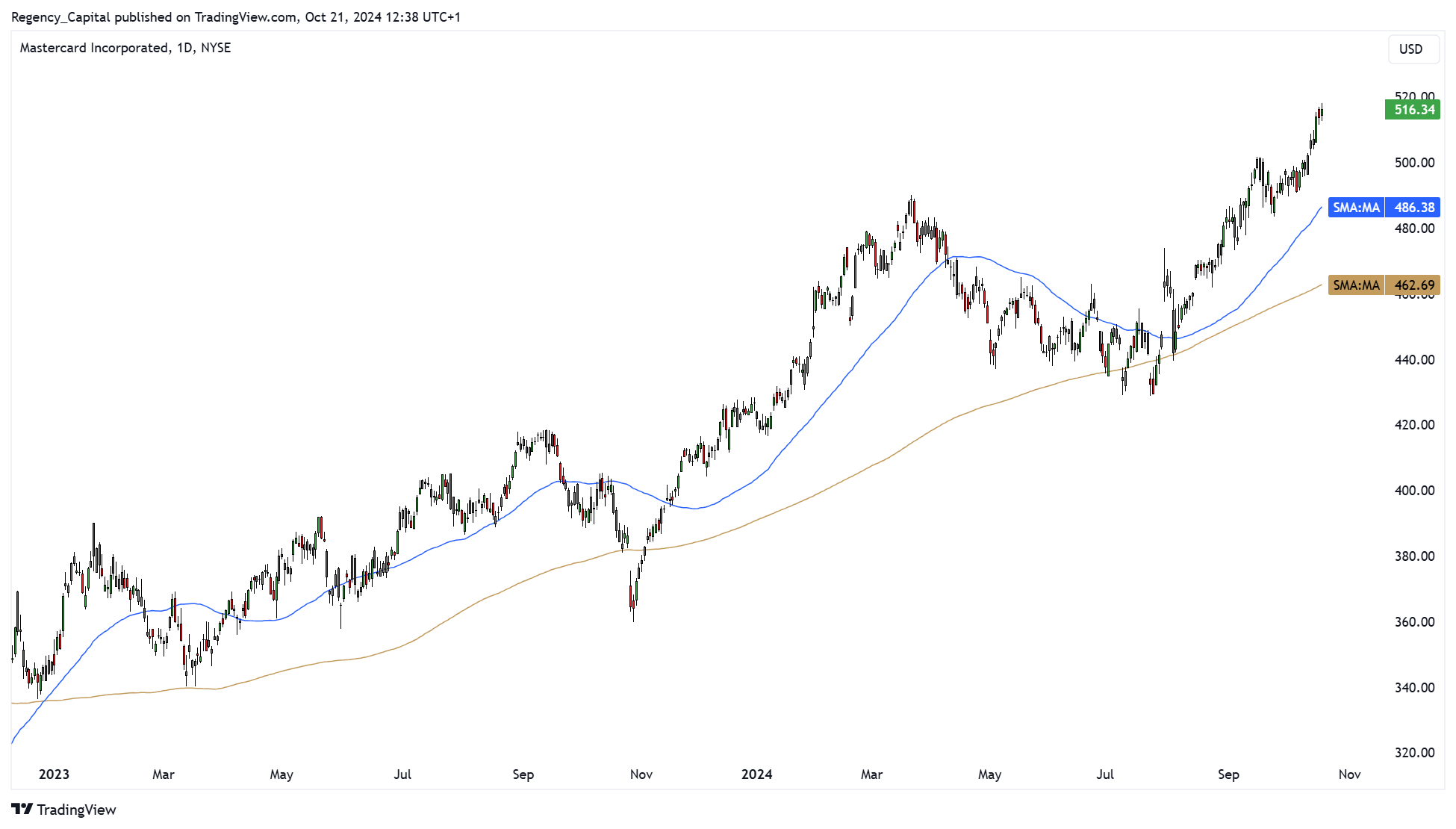The width and height of the screenshot is (1456, 829).
Task: Click the 340.00 price axis label
Action: coord(1414,688)
